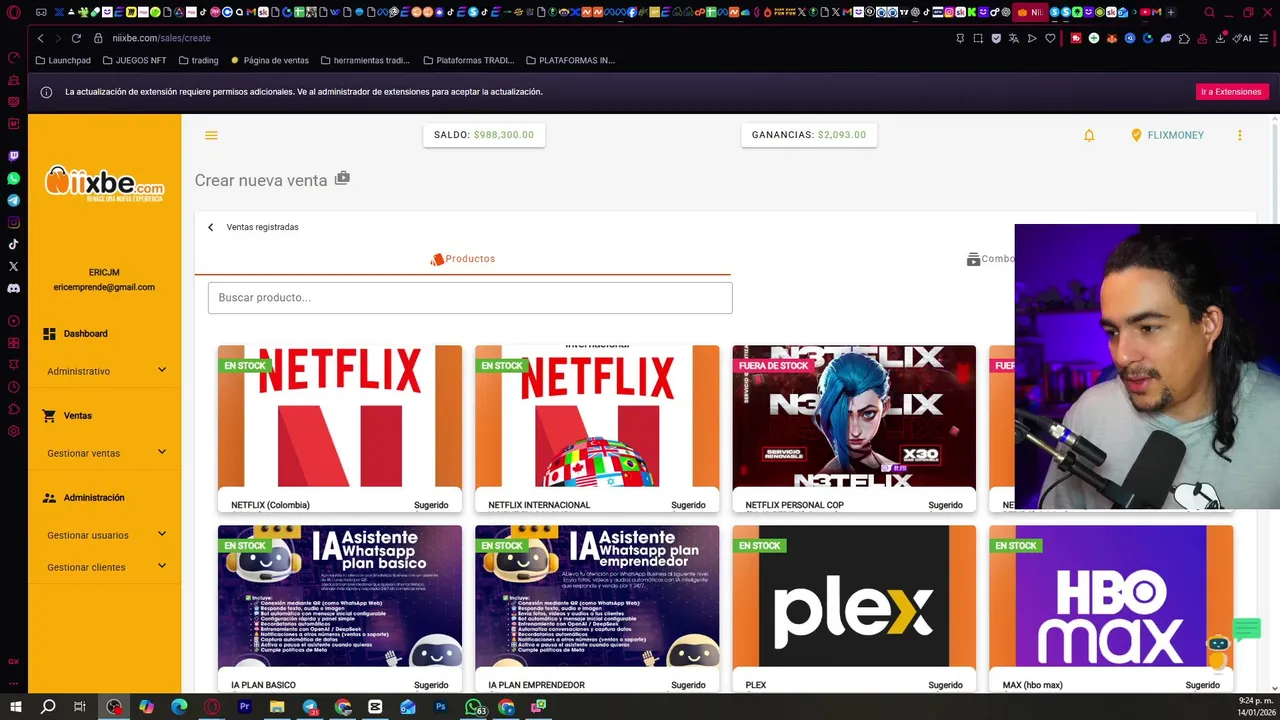Open Telegram in the browser sidebar

[13, 200]
